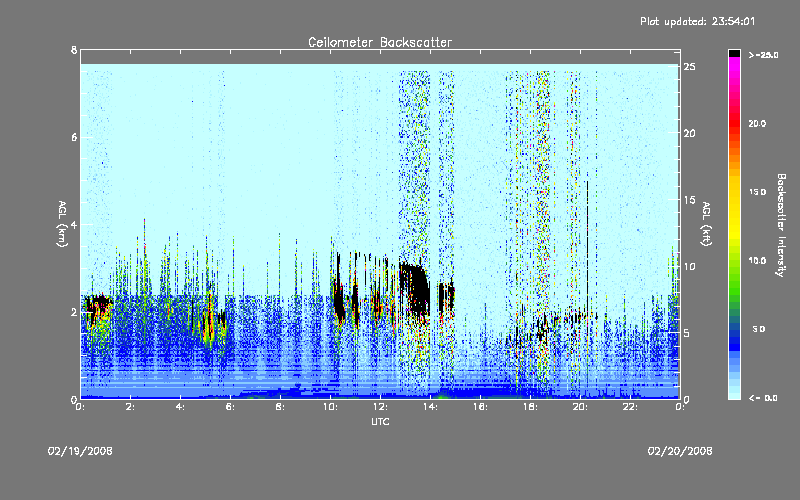Click the black top of the colorbar
Screen dimensions: 800x500
click(x=734, y=53)
